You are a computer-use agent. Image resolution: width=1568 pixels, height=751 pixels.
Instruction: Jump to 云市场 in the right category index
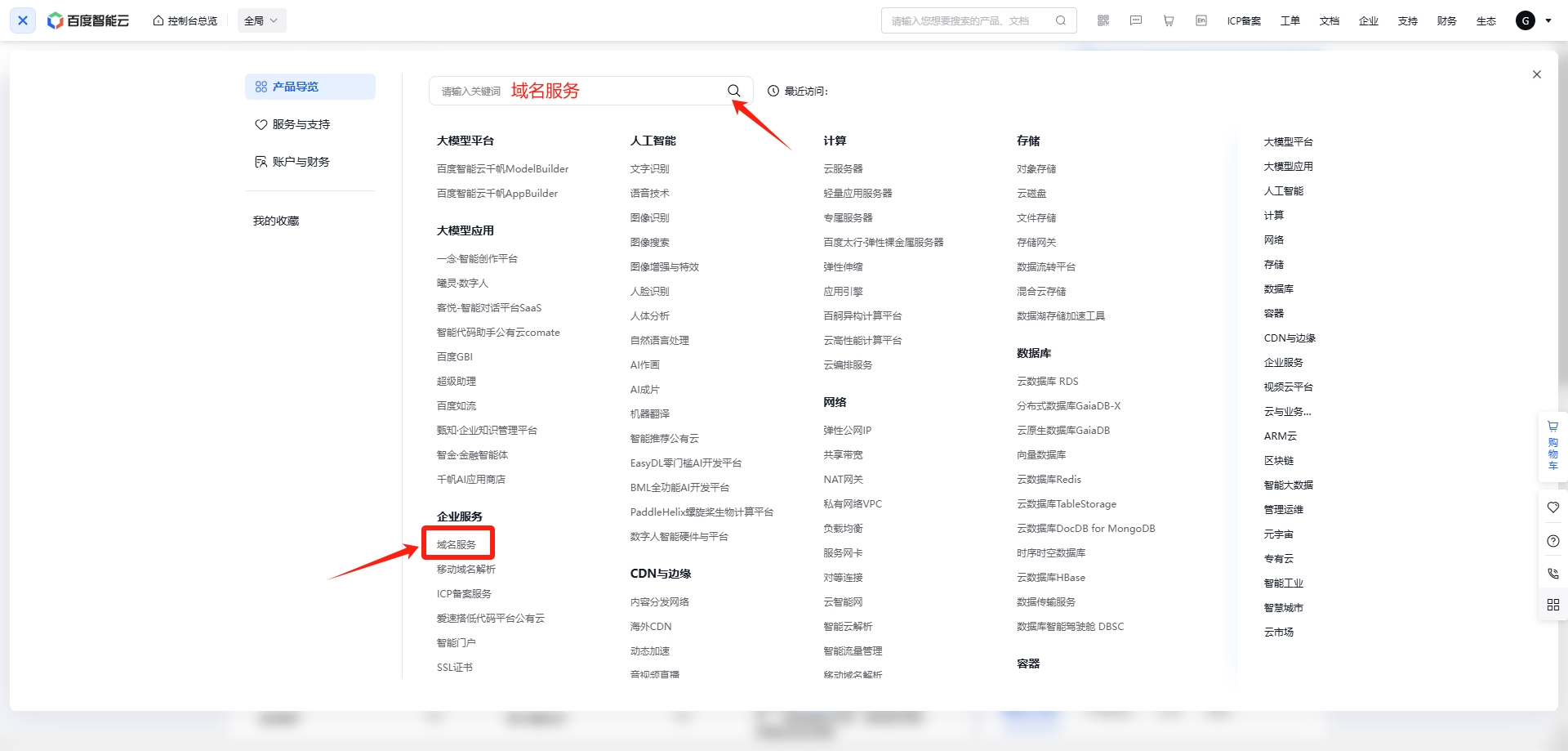1279,632
